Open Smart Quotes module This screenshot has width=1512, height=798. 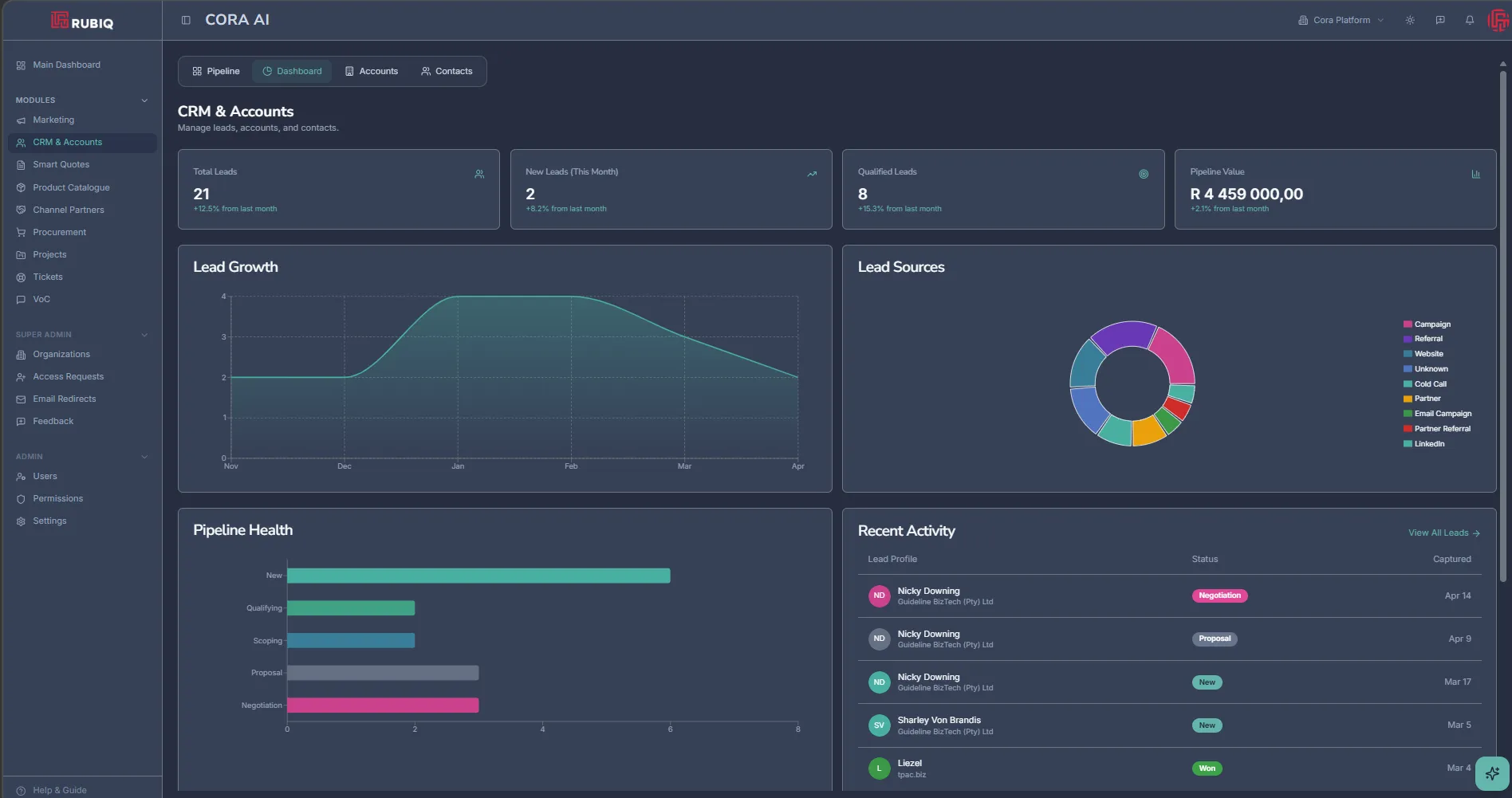point(61,164)
